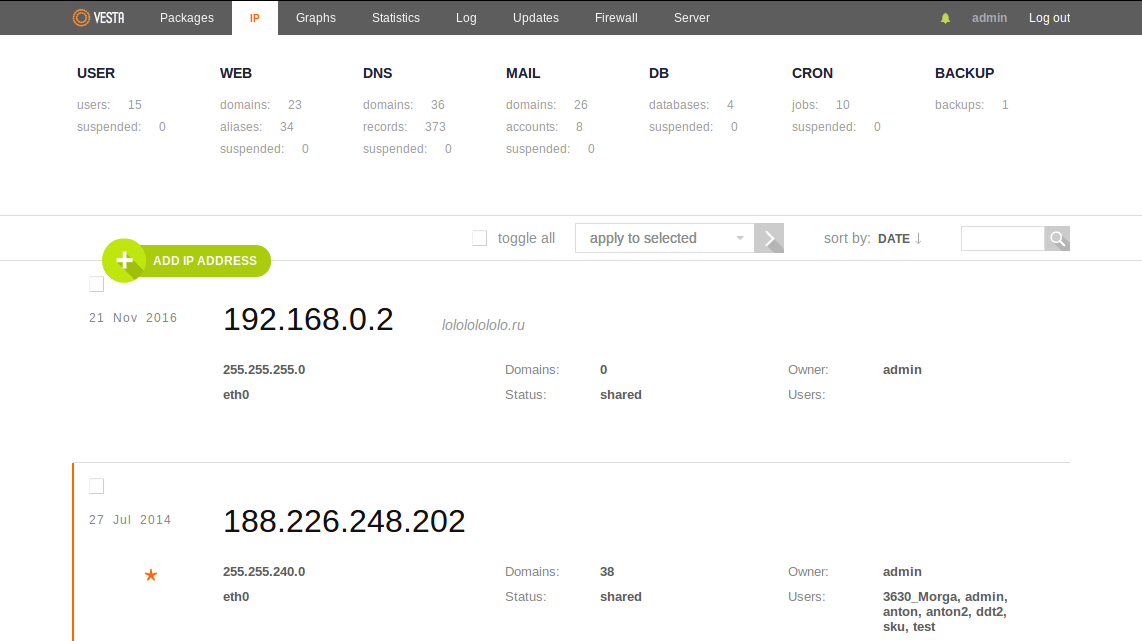The image size is (1142, 641).
Task: Click the ADD IP ADDRESS button
Action: 205,261
